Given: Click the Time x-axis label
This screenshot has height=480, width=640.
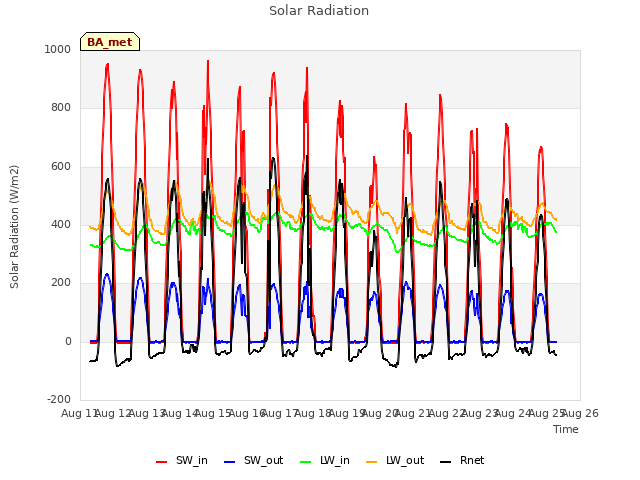Looking at the screenshot, I should click(566, 429).
